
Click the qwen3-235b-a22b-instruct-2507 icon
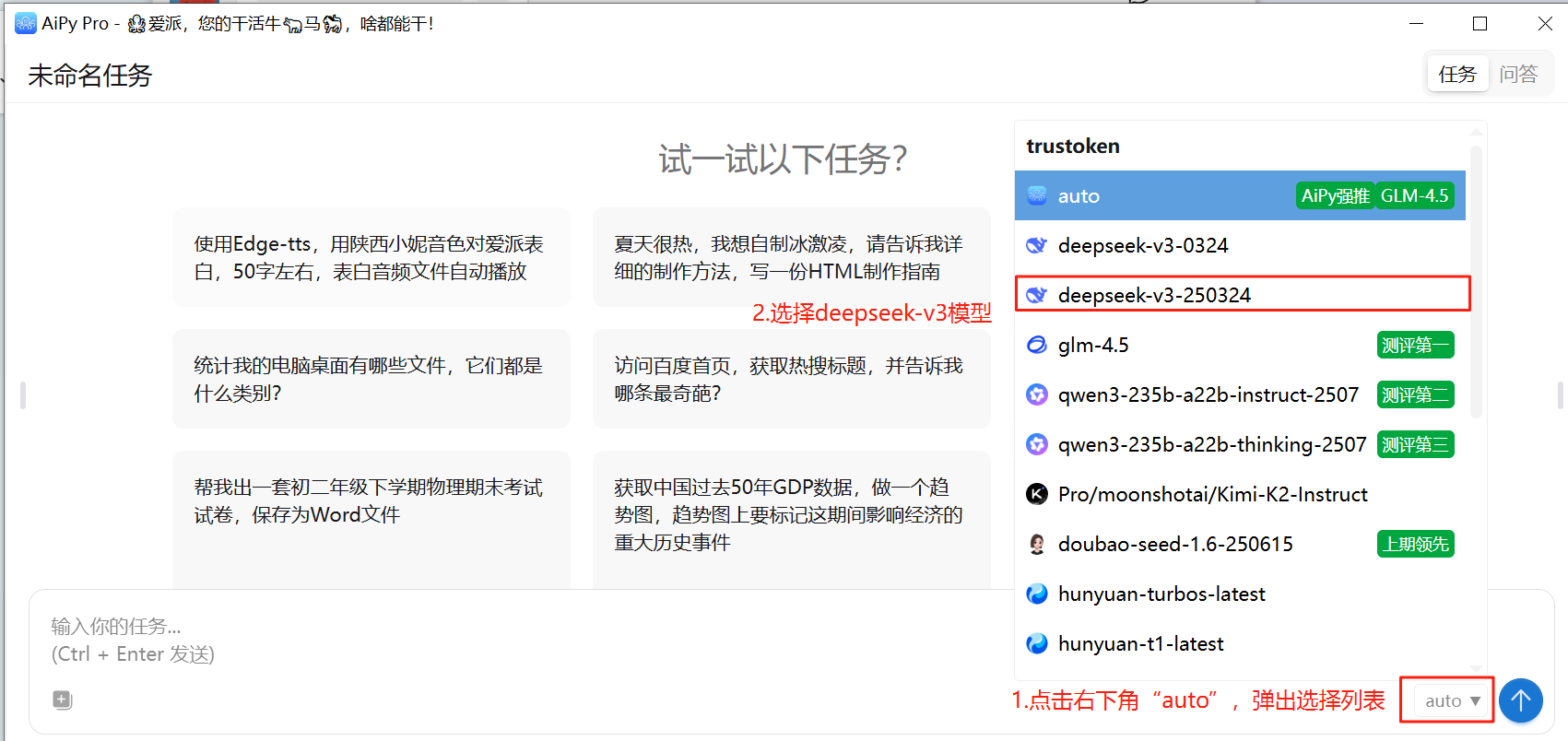tap(1037, 394)
